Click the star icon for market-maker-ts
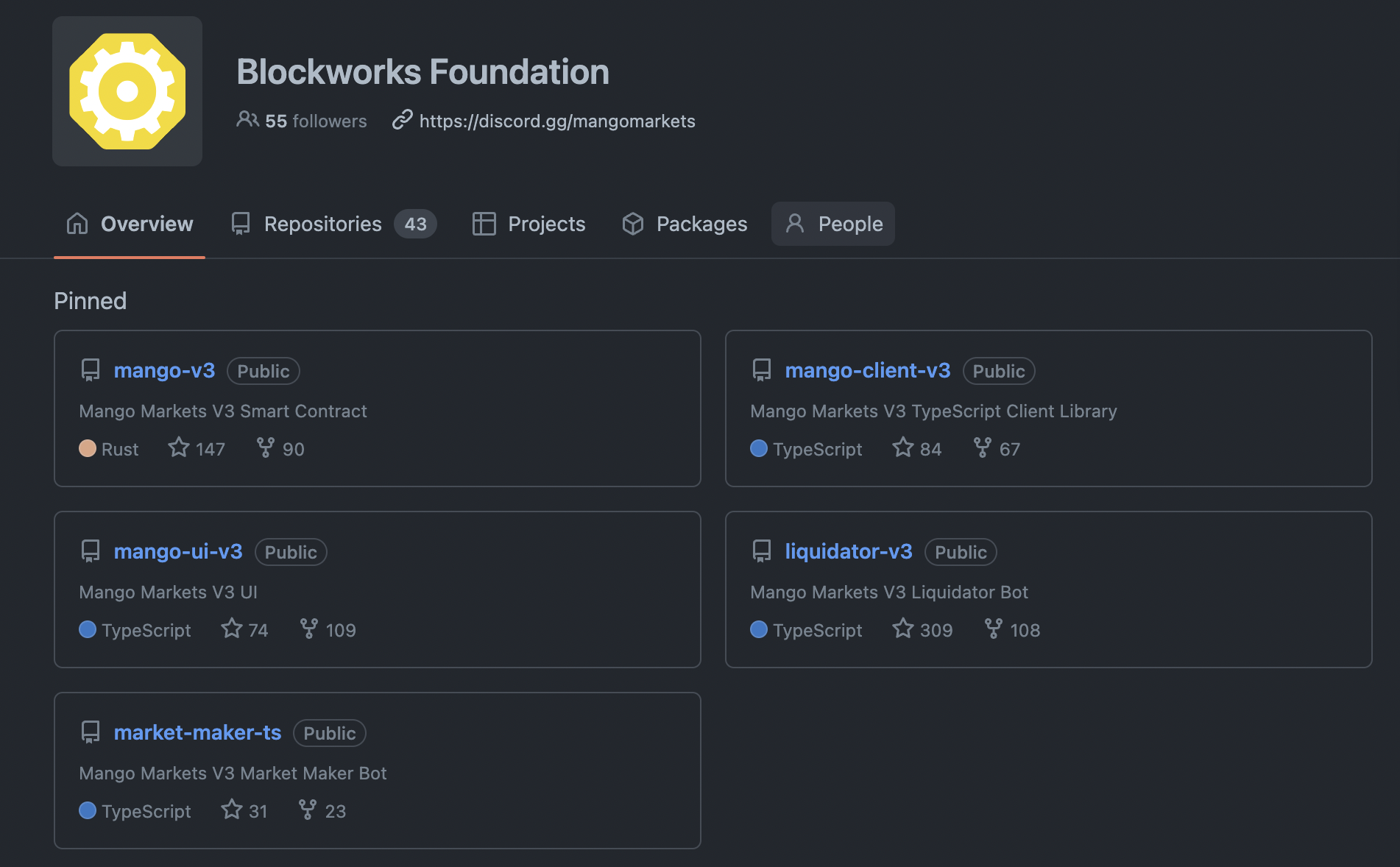 point(232,810)
